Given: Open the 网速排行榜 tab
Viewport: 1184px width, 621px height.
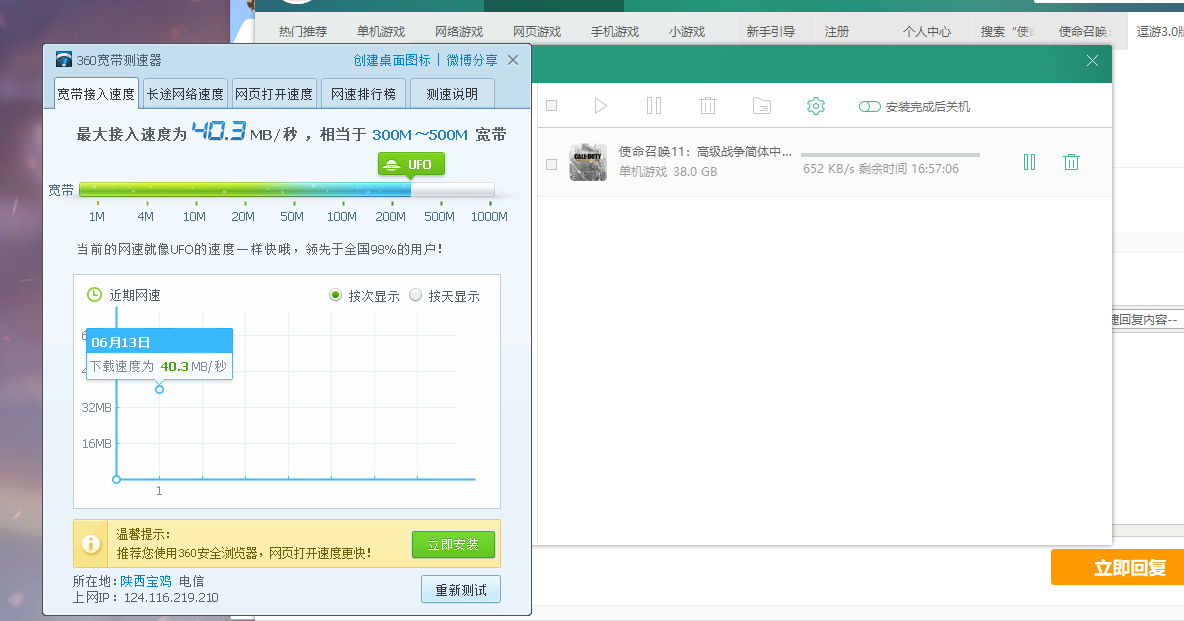Looking at the screenshot, I should 363,94.
